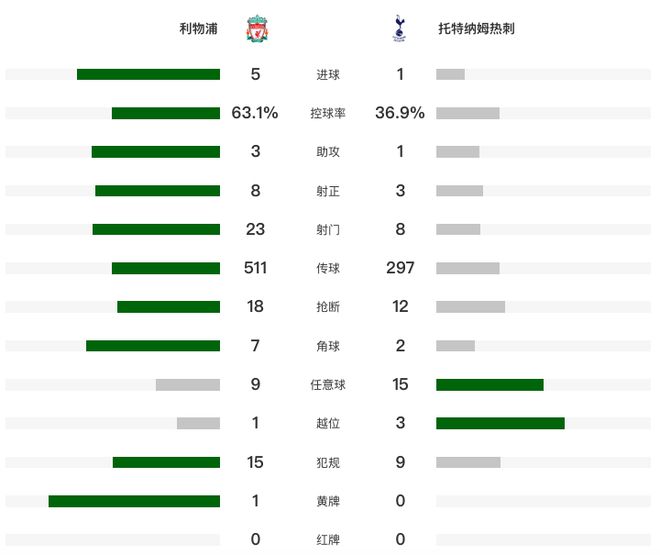This screenshot has width=660, height=555.
Task: Click Liverpool's green goals (进球) bar
Action: point(148,74)
